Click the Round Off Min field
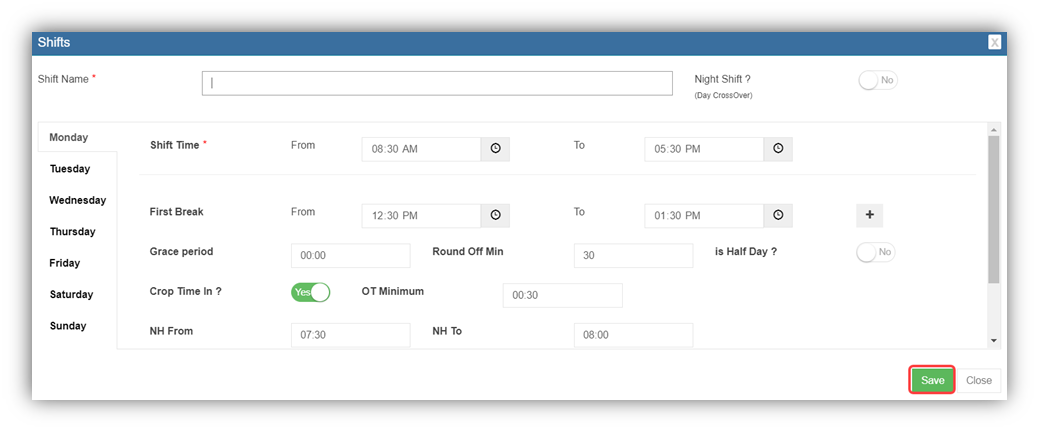Image resolution: width=1039 pixels, height=432 pixels. click(633, 256)
